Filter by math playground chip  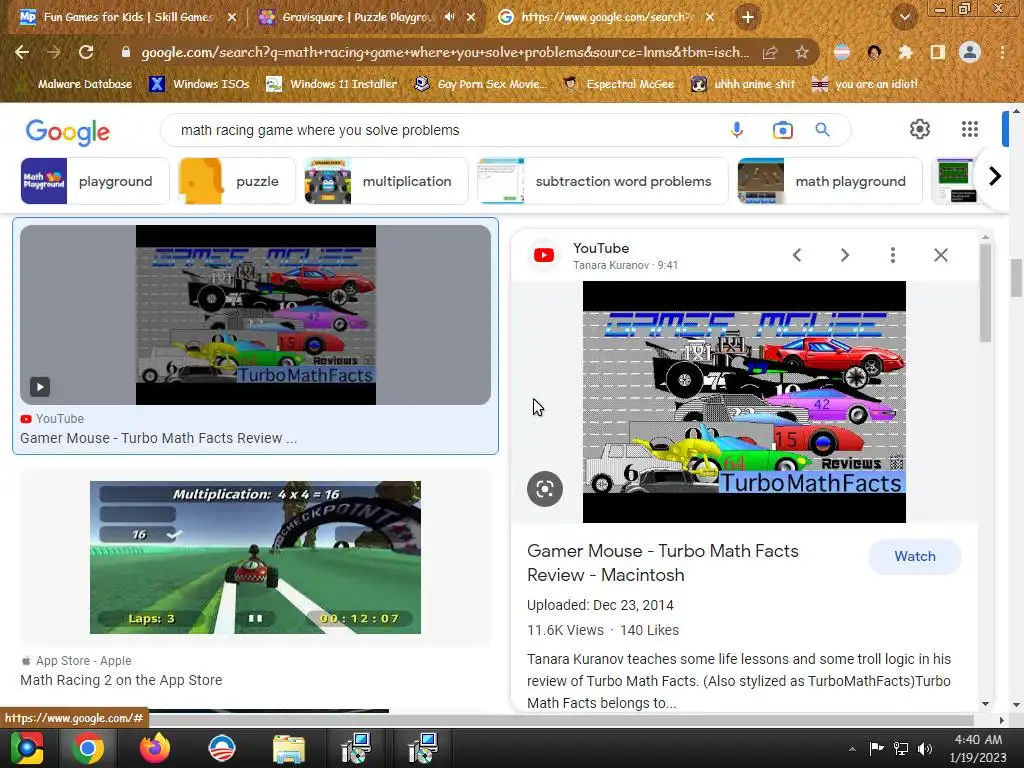tap(829, 181)
